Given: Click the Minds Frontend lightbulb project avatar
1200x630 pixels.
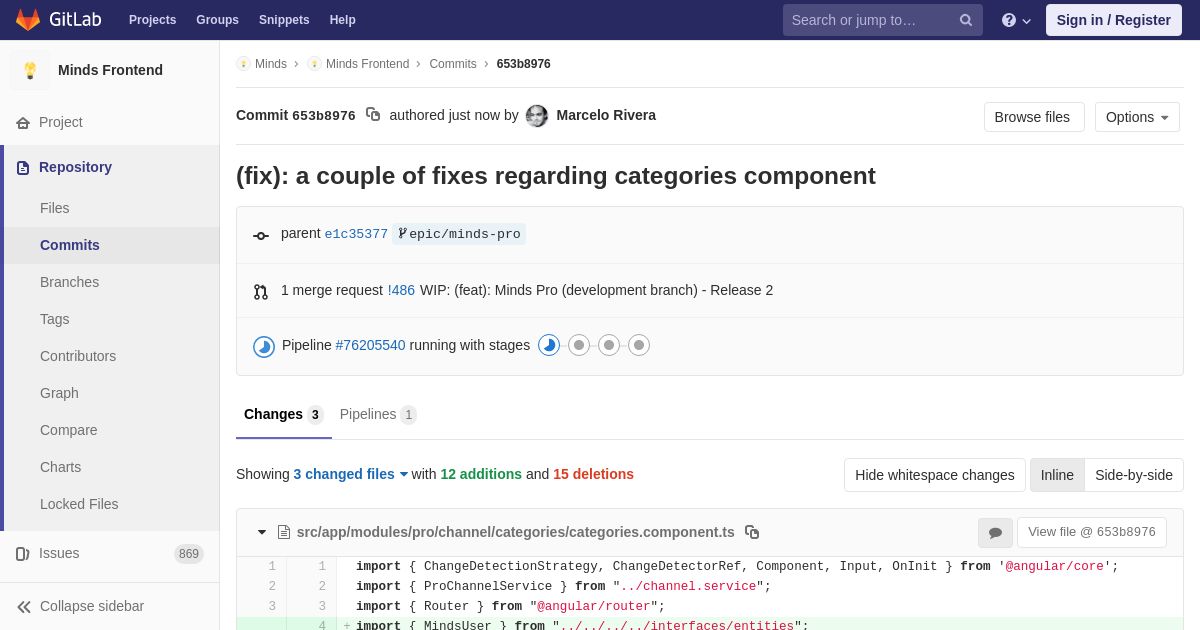Looking at the screenshot, I should click(30, 70).
